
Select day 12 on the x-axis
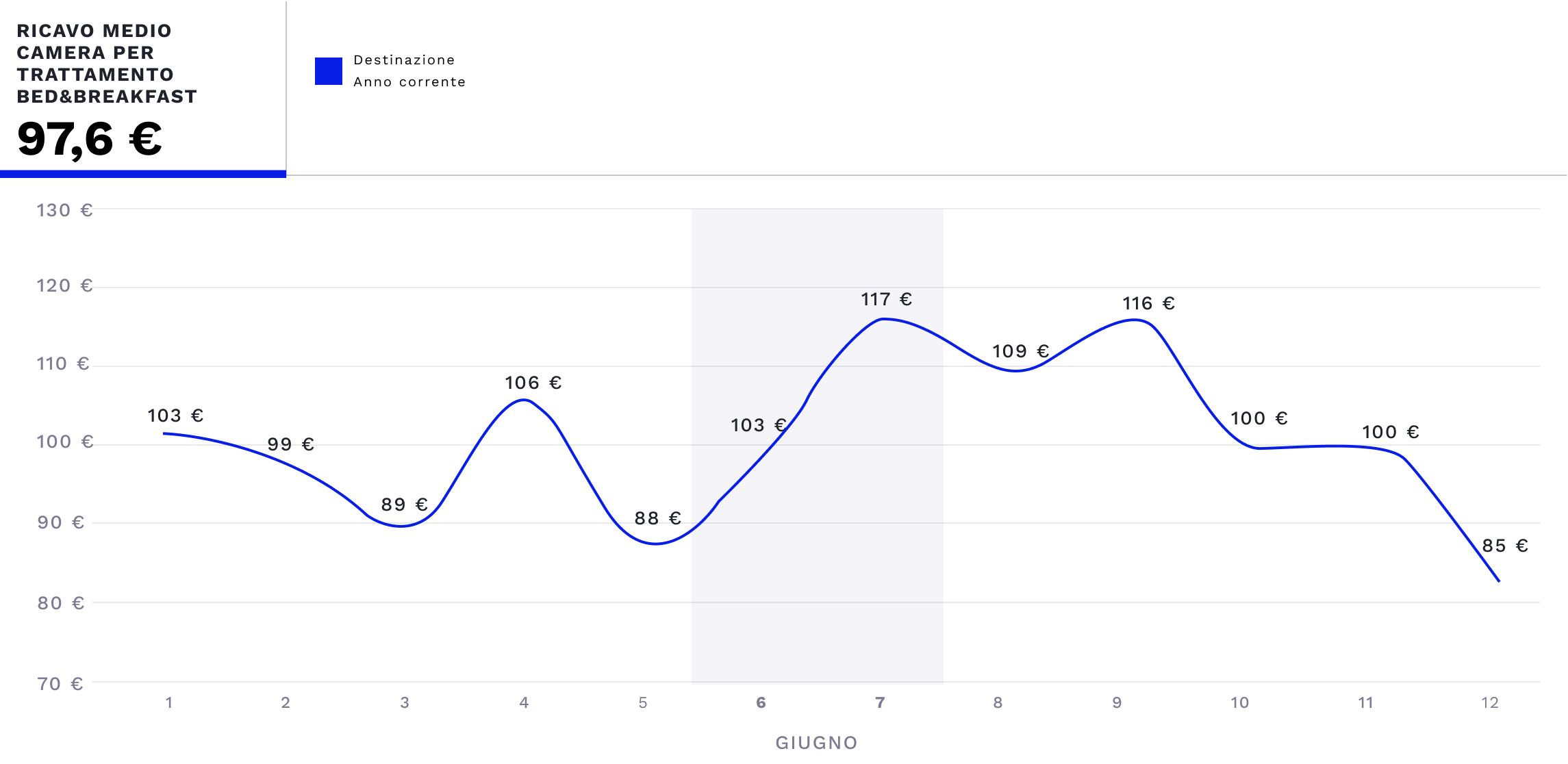tap(1490, 703)
